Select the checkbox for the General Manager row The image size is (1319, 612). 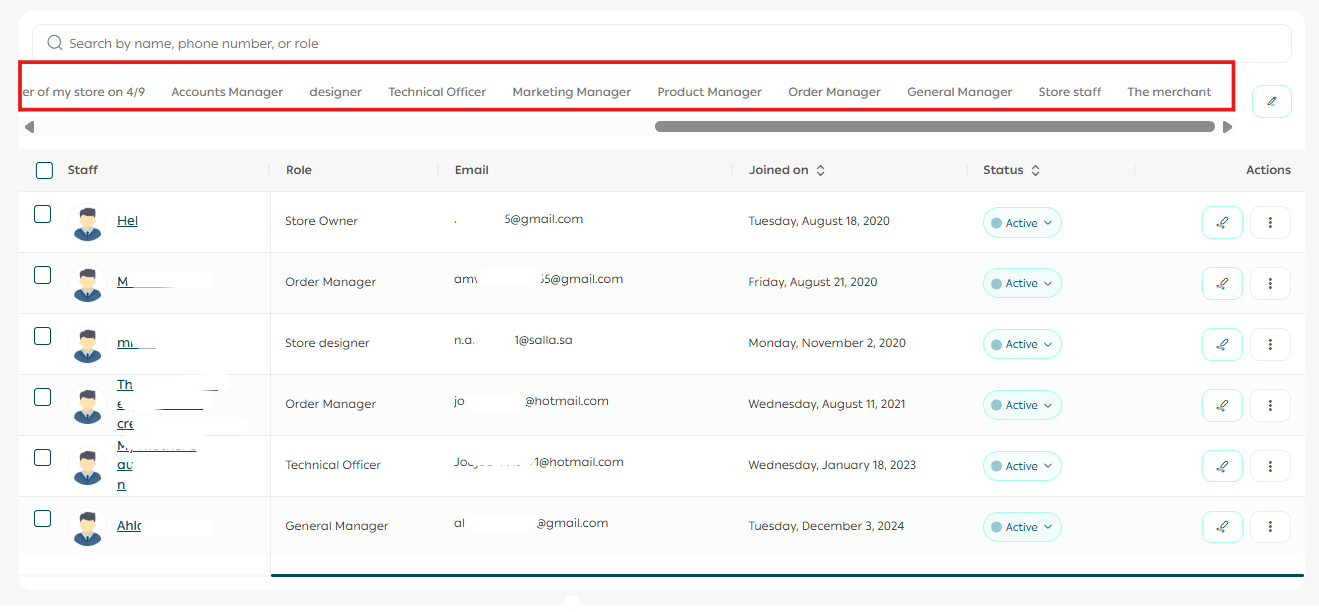point(42,518)
